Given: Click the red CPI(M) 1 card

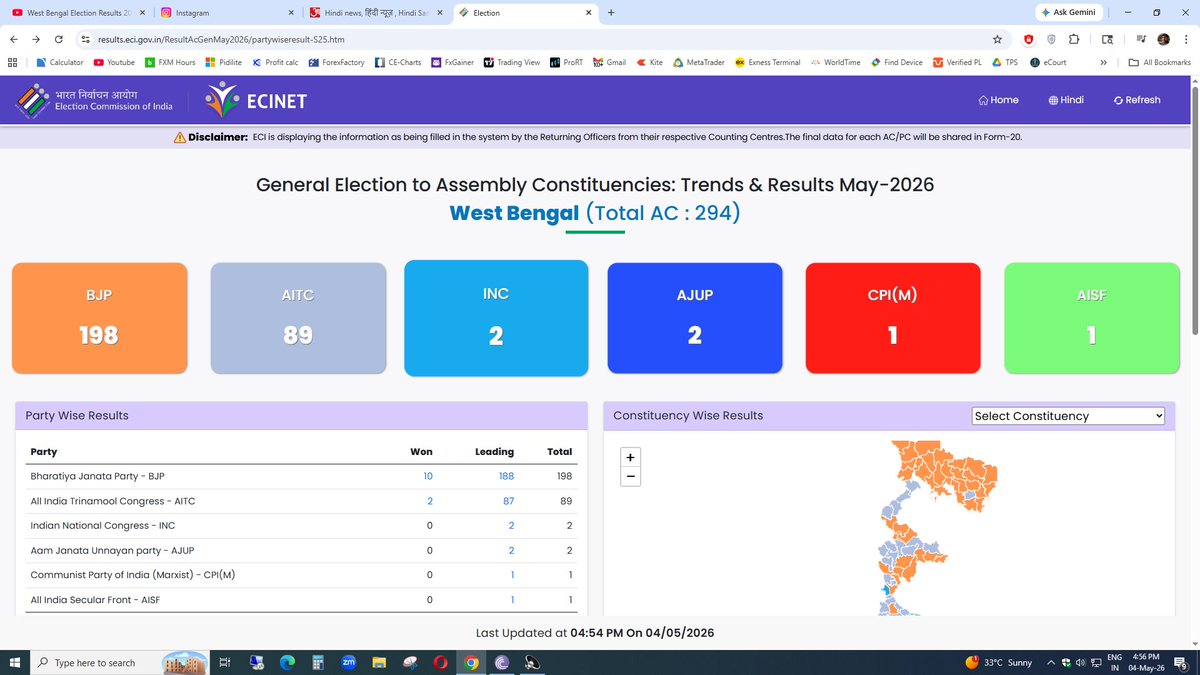Looking at the screenshot, I should point(893,320).
